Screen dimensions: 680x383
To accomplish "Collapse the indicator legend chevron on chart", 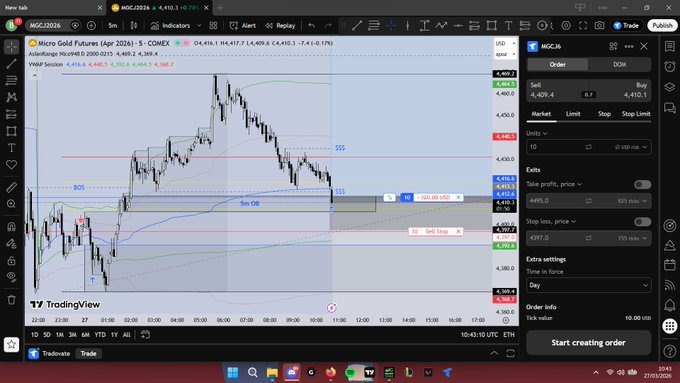I will (35, 75).
